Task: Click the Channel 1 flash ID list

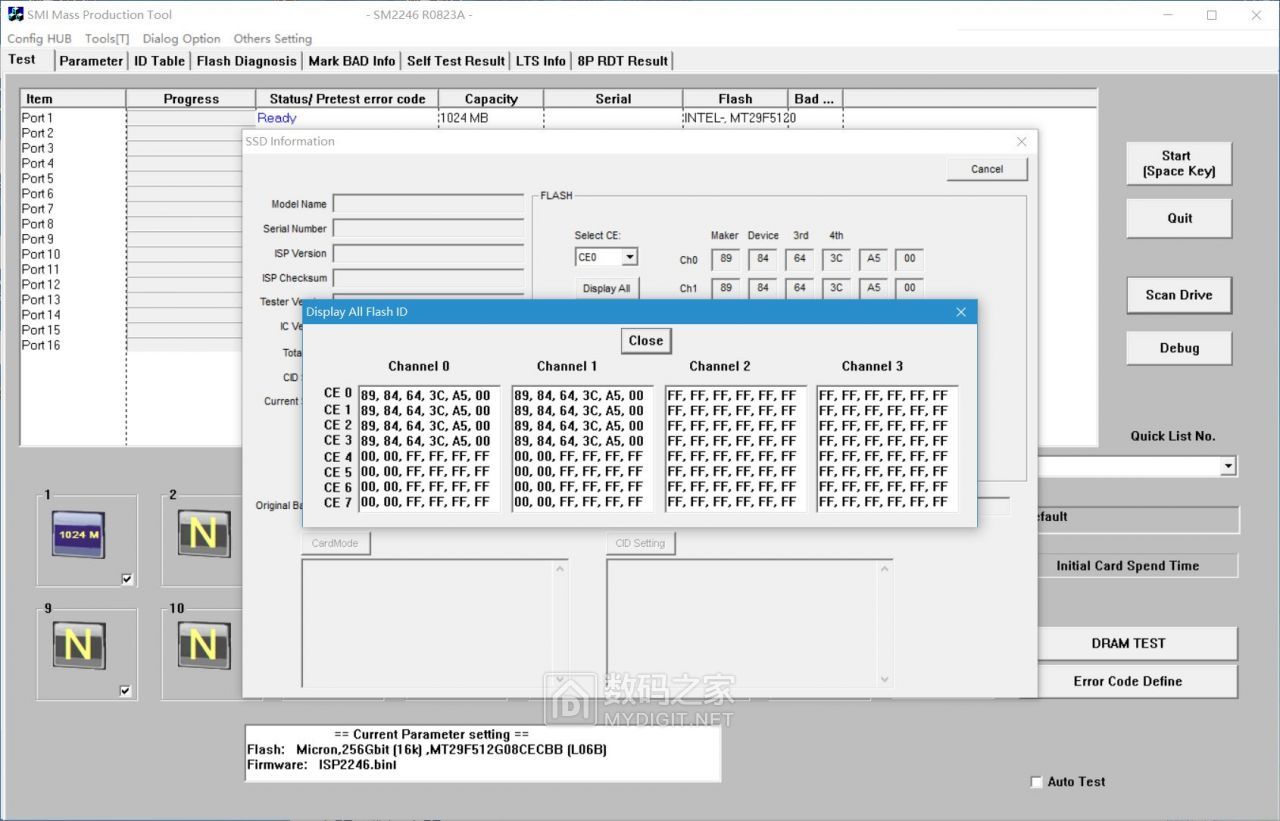Action: click(583, 449)
